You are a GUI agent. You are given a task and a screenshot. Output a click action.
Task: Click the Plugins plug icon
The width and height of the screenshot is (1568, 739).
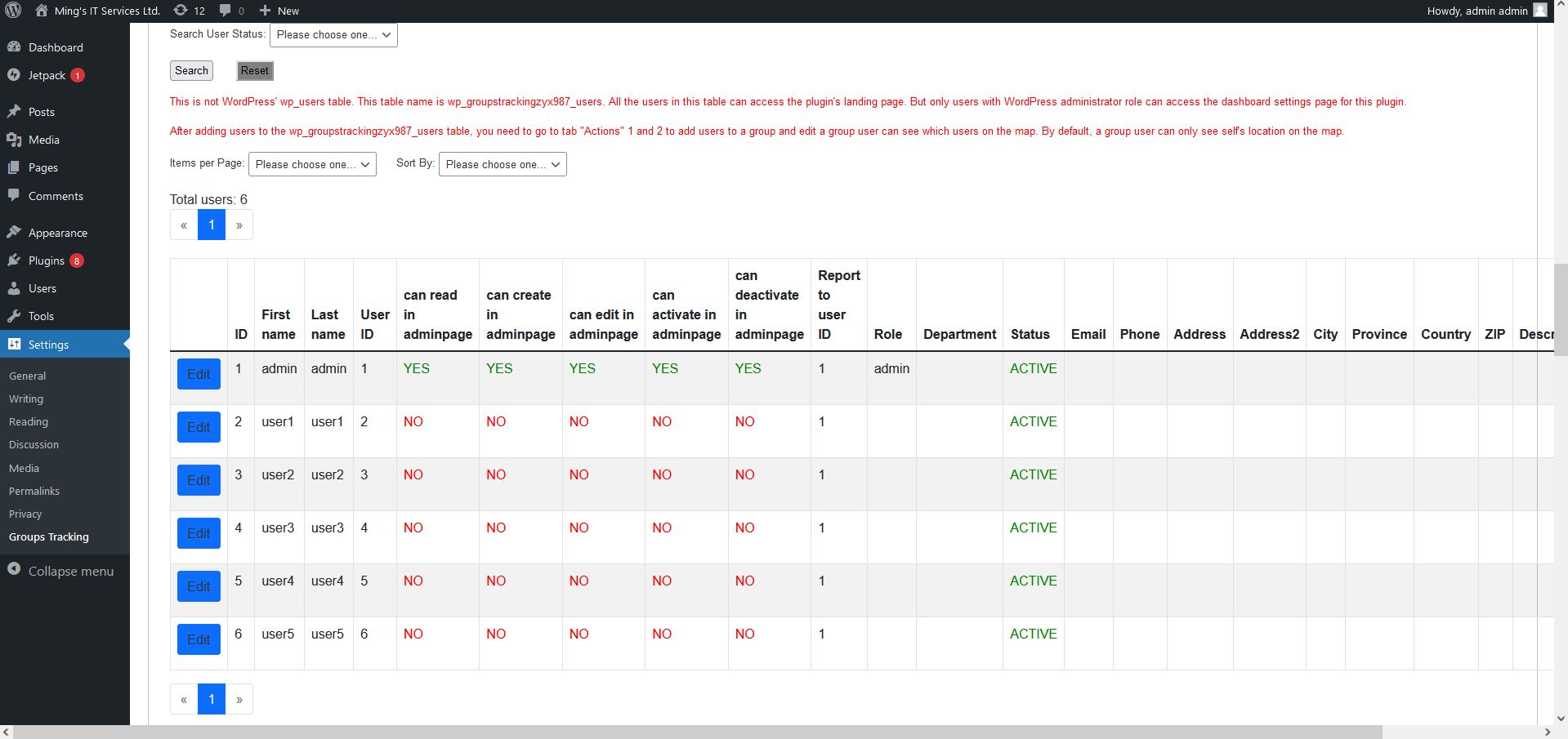tap(14, 260)
